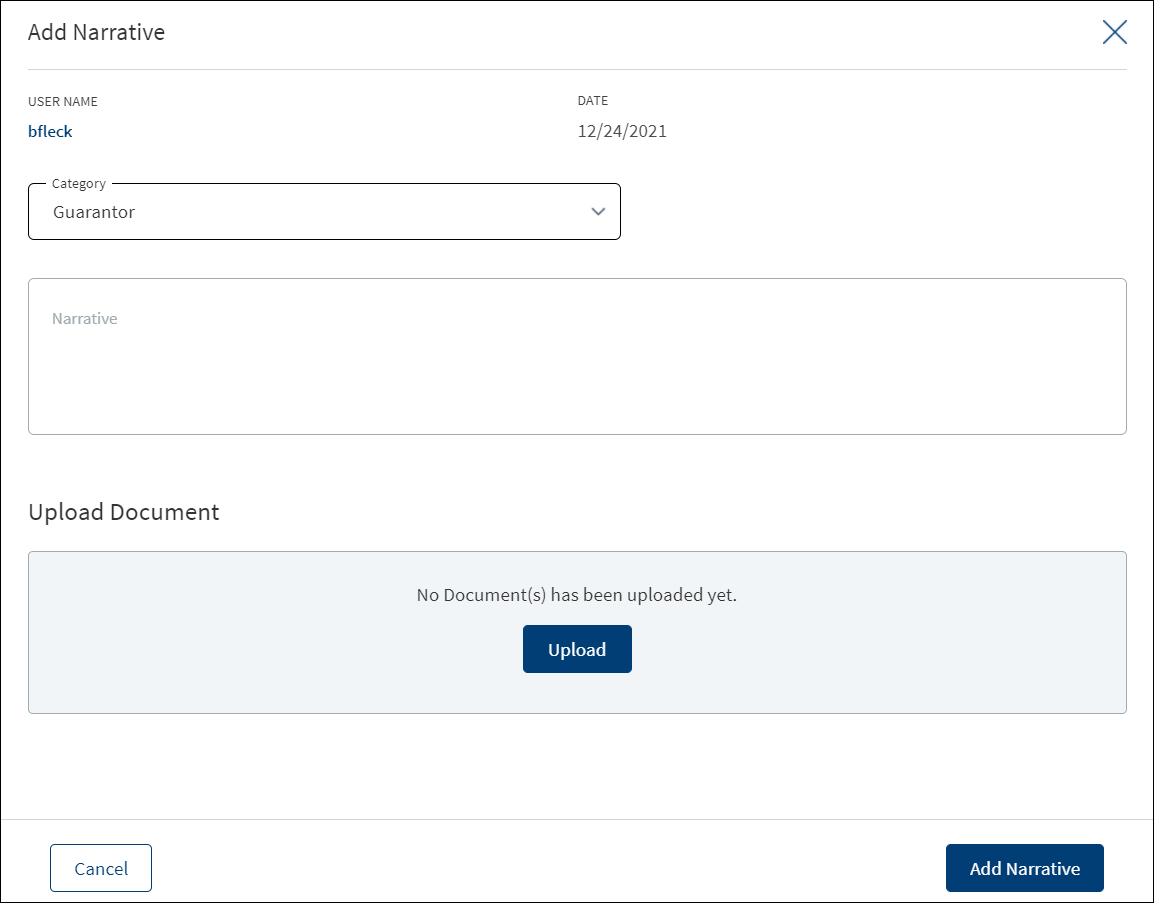1154x903 pixels.
Task: Open the bfleck user name link
Action: point(50,131)
